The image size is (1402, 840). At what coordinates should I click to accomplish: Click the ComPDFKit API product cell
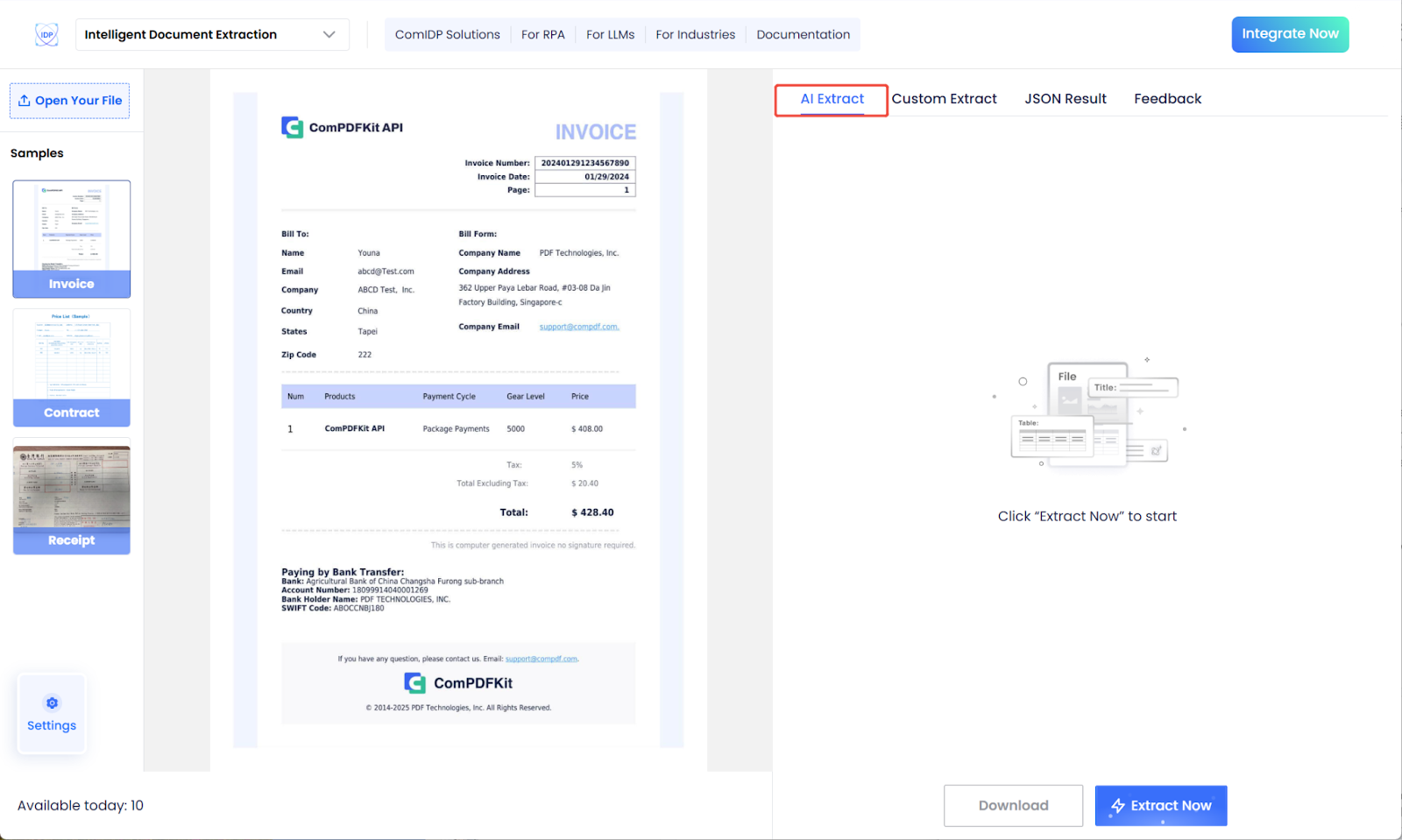[x=355, y=429]
